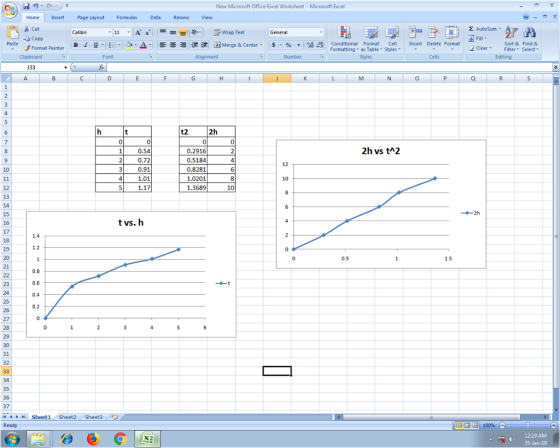Select the '2h vs t^2' chart title
Screen dimensions: 560x448
point(381,151)
